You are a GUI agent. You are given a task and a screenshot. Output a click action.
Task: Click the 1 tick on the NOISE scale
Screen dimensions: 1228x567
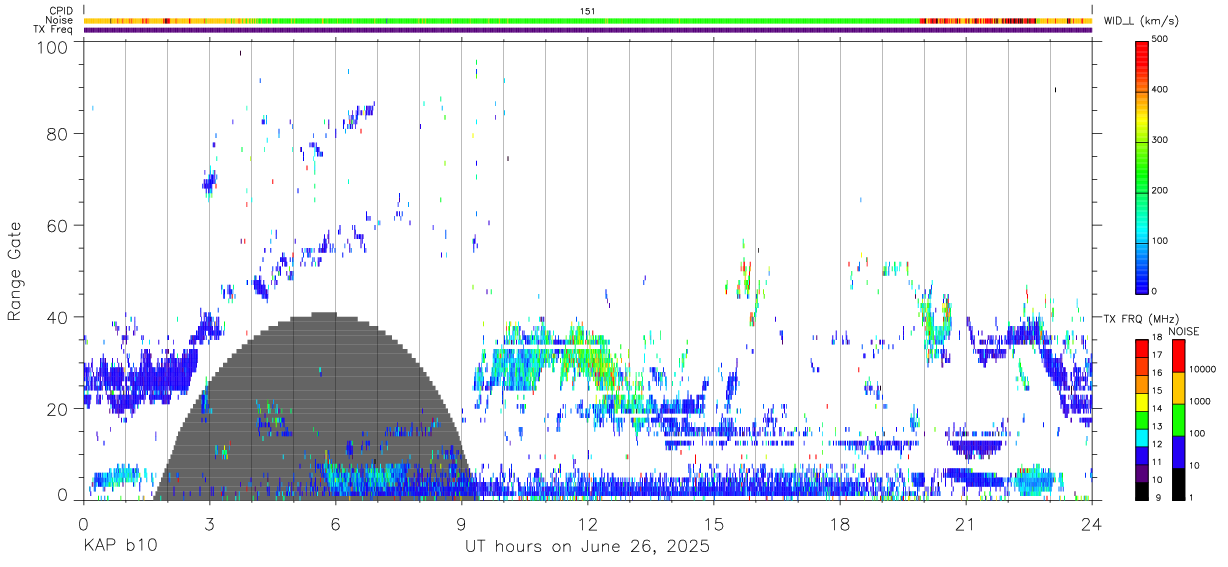click(1192, 497)
